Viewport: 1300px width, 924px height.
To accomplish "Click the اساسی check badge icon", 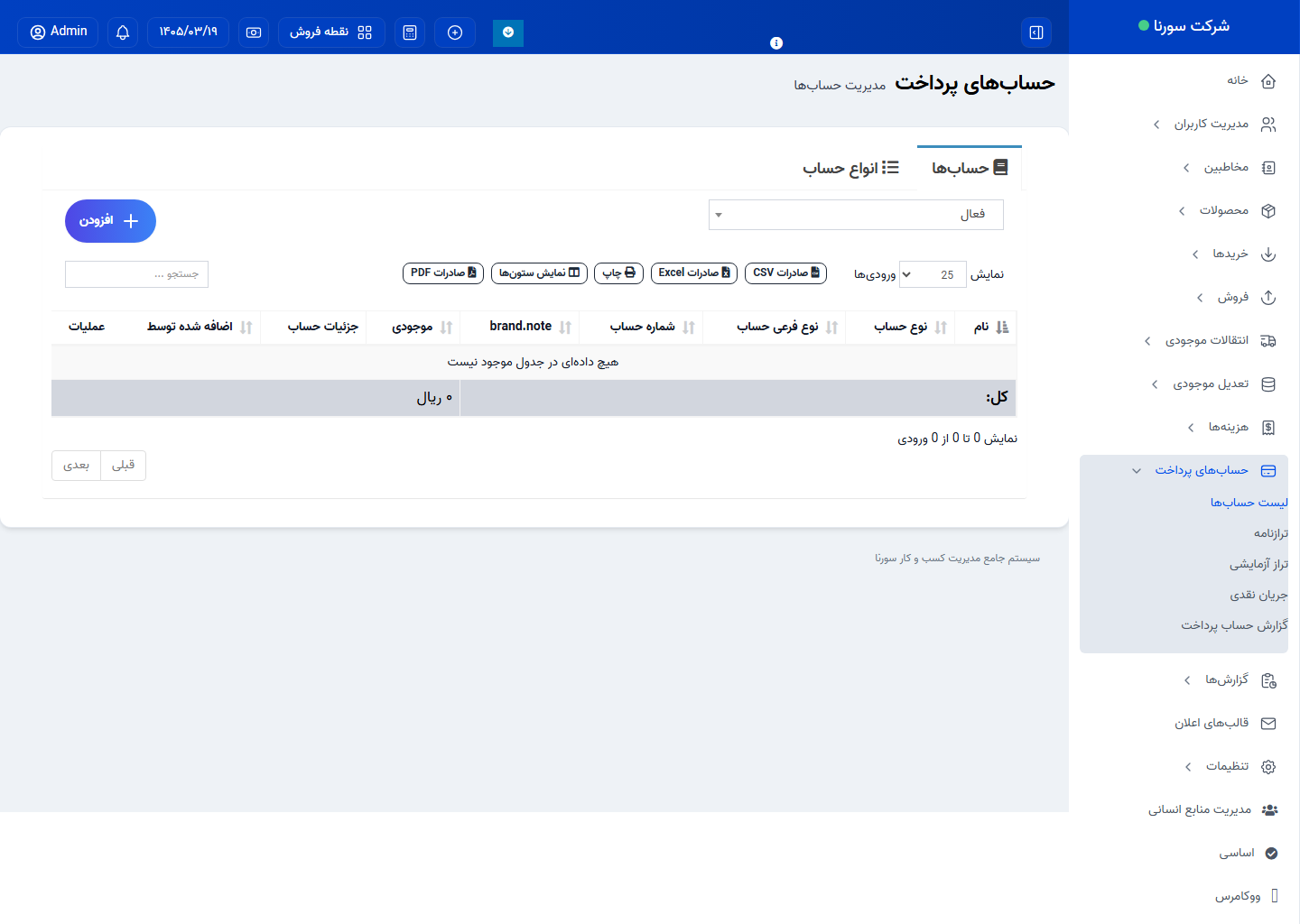I will (1271, 854).
